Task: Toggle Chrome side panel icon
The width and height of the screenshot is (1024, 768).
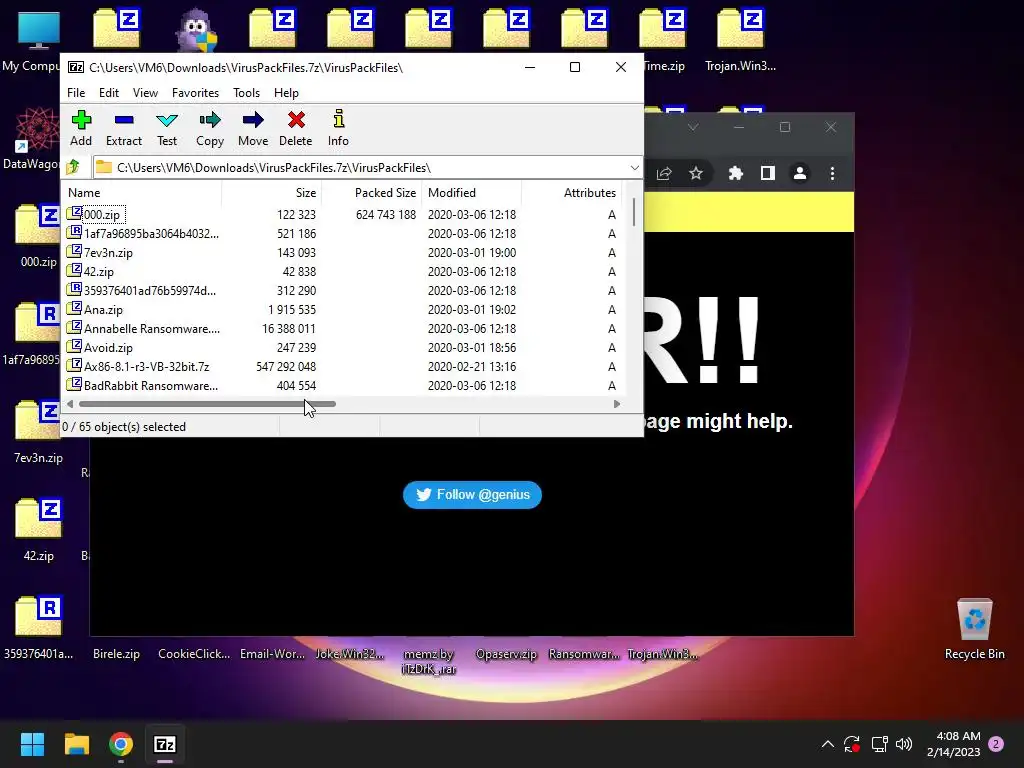Action: pos(767,173)
